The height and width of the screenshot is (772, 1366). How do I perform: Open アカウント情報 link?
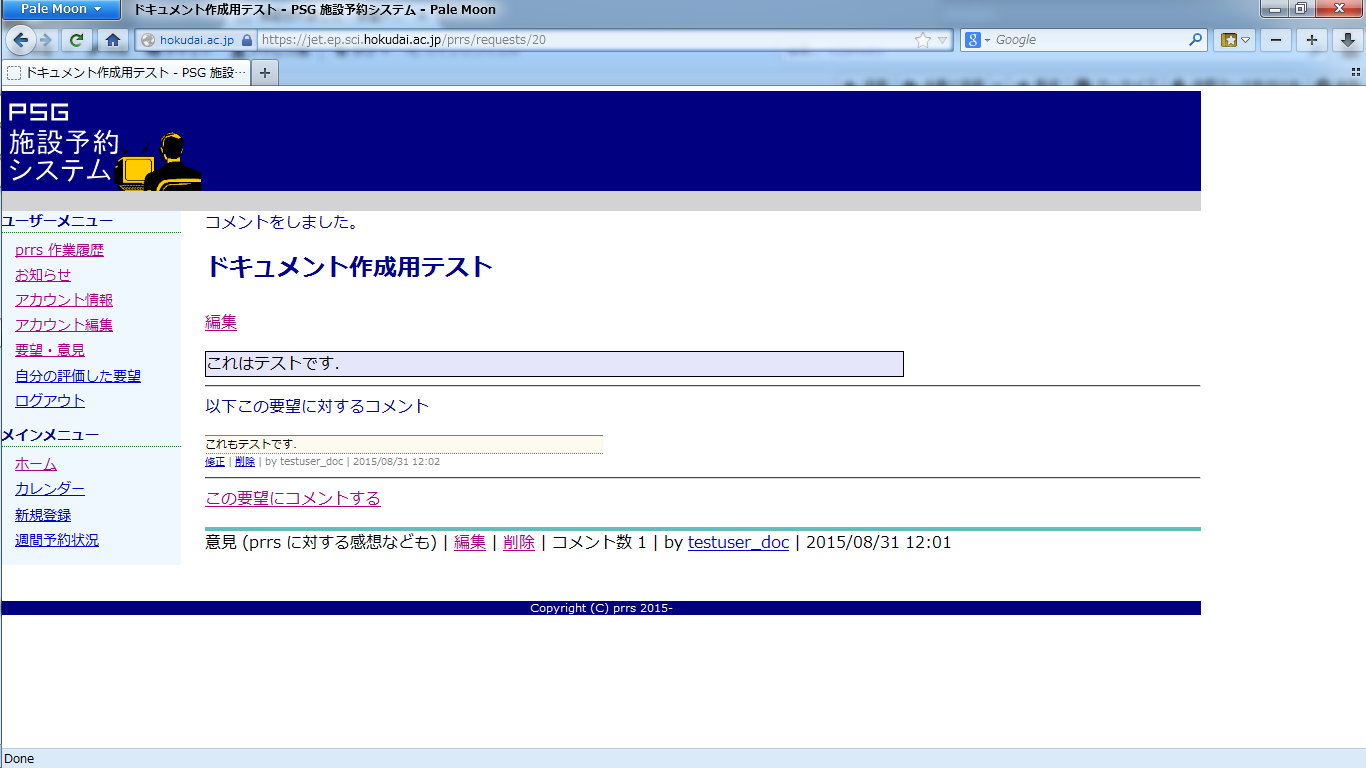[64, 300]
